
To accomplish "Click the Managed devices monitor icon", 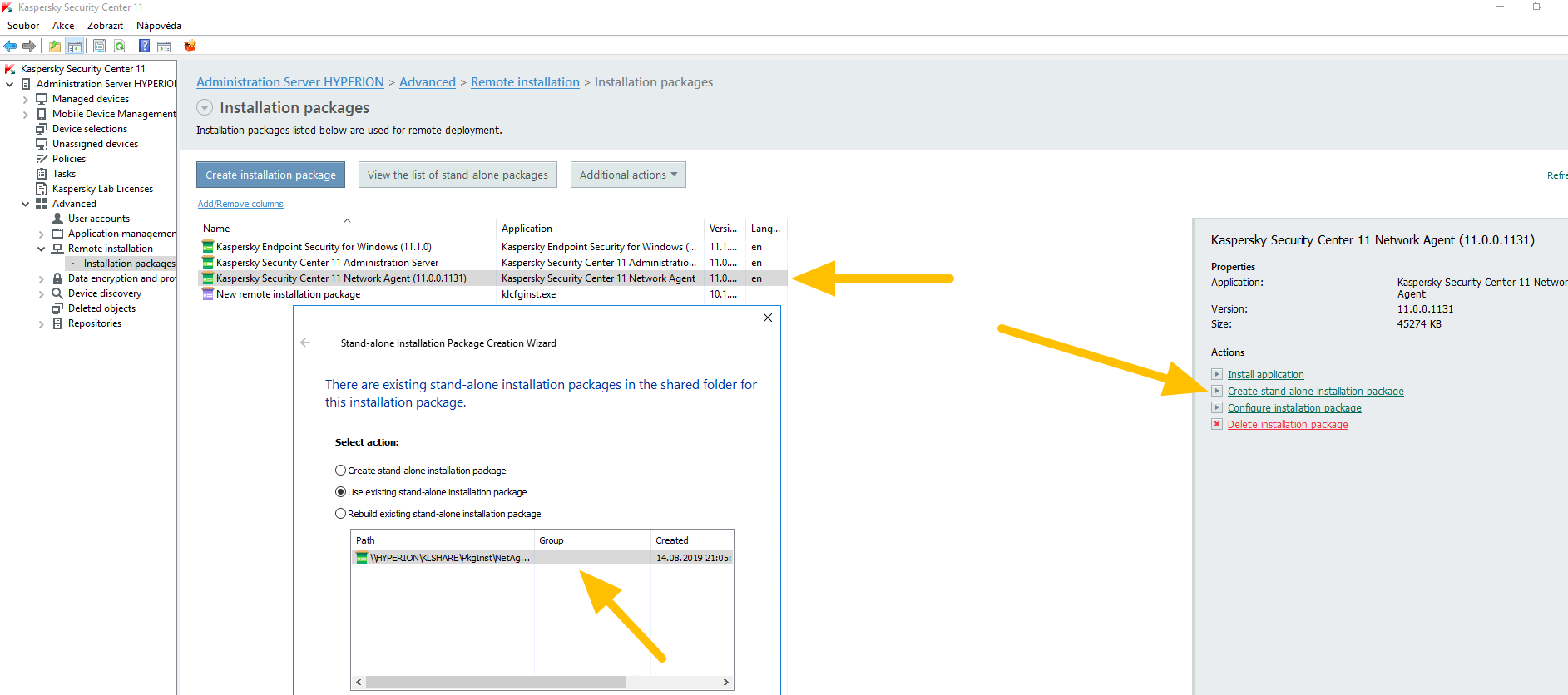I will 42,99.
